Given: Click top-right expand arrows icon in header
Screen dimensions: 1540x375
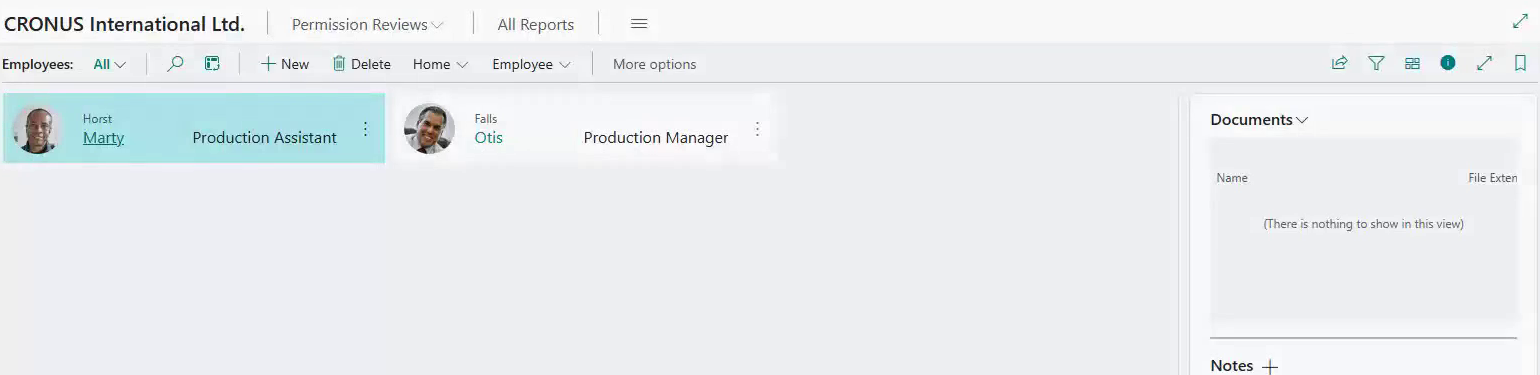Looking at the screenshot, I should [1520, 20].
